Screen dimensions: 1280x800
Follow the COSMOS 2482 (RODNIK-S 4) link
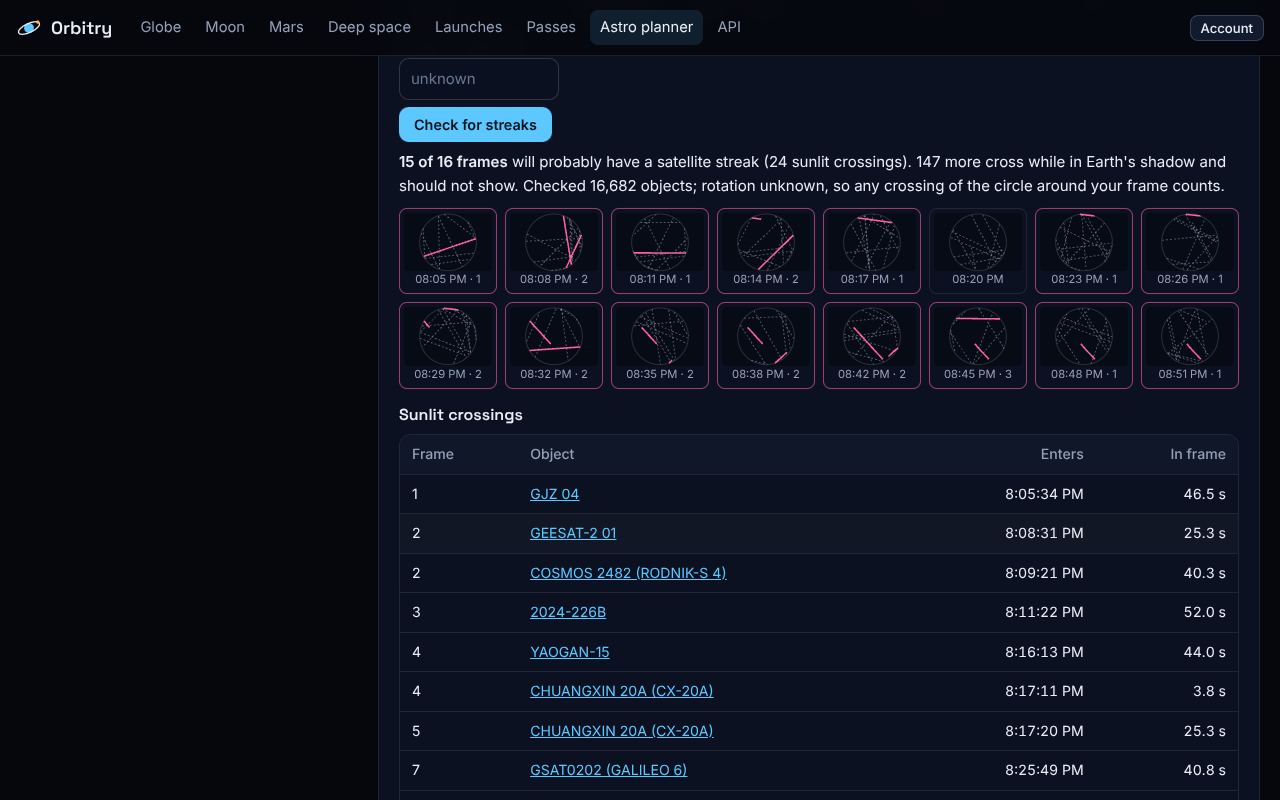[628, 573]
